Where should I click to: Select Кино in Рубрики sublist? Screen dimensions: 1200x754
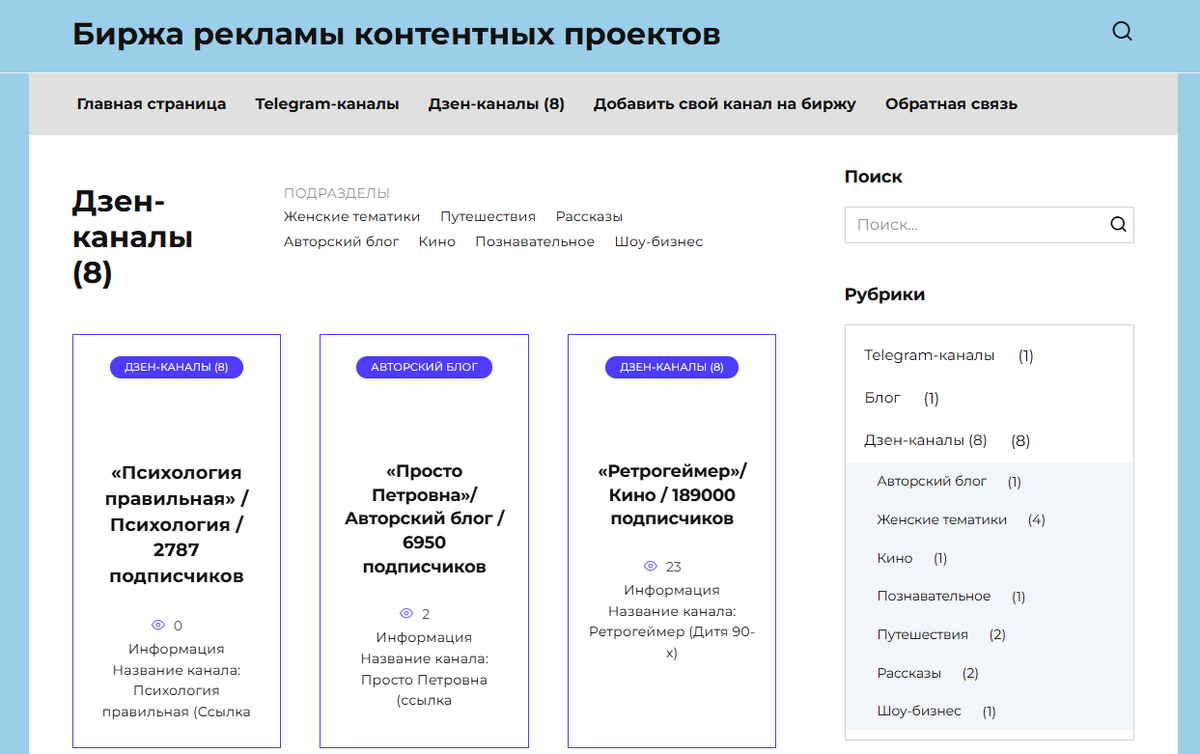pyautogui.click(x=895, y=558)
